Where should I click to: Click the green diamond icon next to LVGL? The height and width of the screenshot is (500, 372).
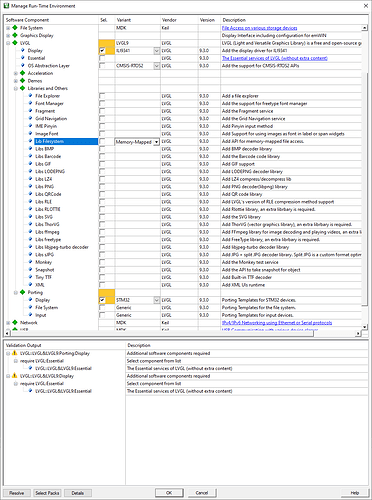(x=15, y=43)
